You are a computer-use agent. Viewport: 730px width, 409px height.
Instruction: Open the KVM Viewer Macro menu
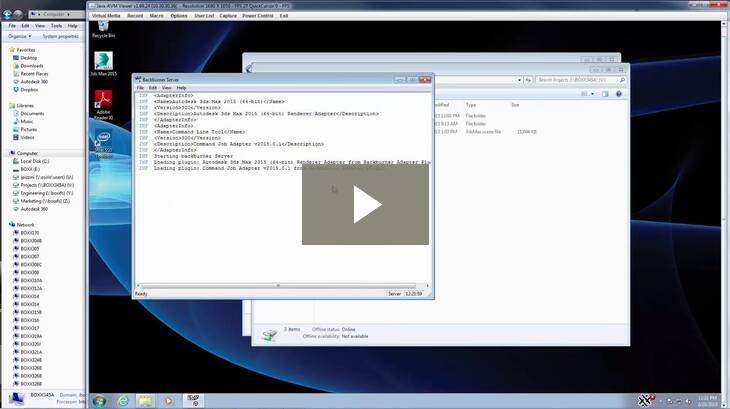(156, 16)
